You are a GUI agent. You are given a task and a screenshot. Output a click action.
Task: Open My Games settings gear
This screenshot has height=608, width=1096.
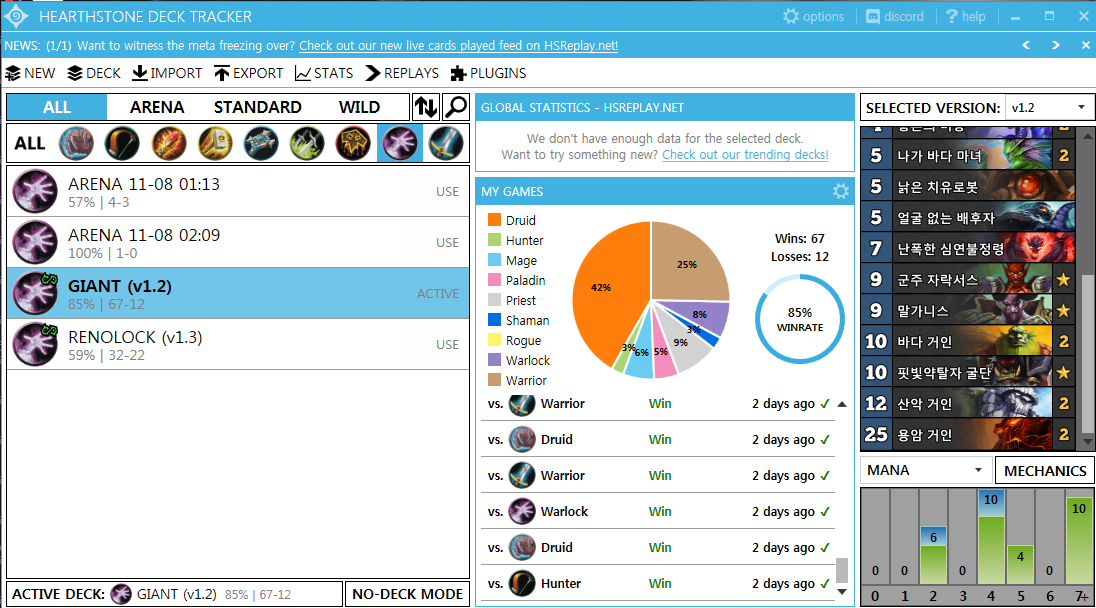coord(841,191)
